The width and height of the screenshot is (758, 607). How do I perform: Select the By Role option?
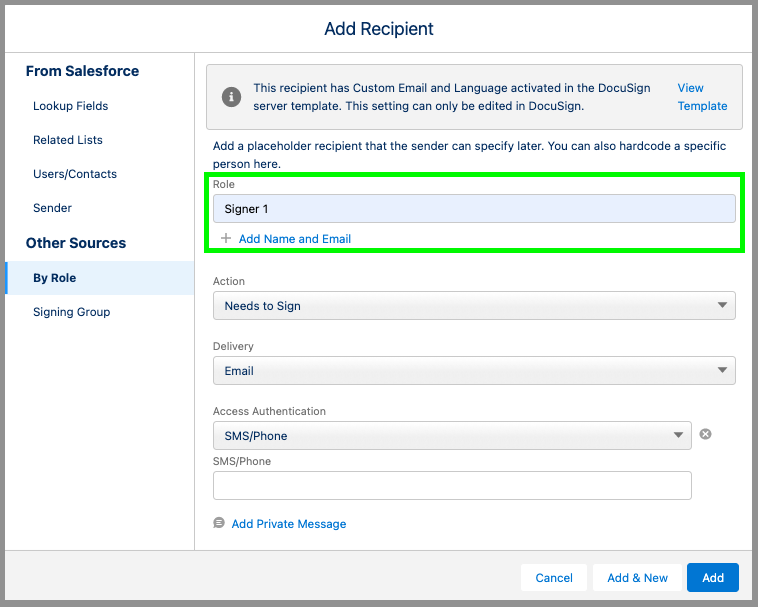pyautogui.click(x=100, y=278)
